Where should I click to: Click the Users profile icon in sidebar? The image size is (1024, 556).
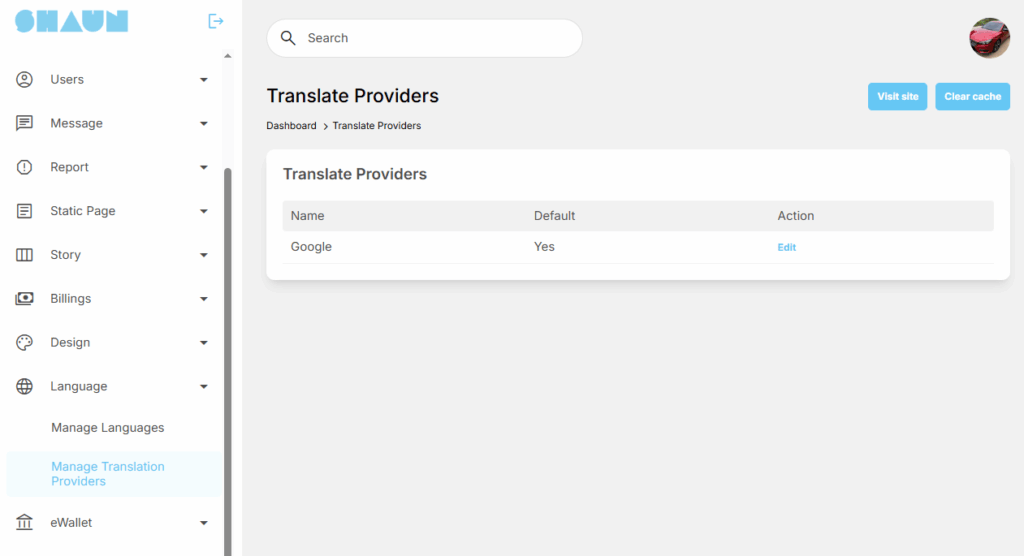pyautogui.click(x=25, y=79)
